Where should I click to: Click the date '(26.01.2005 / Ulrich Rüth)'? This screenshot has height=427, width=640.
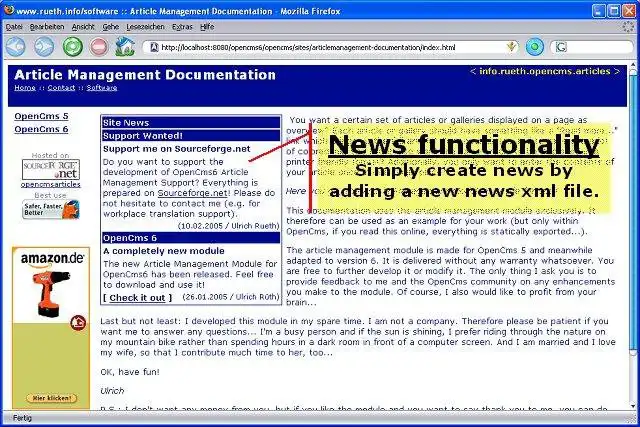coord(231,297)
